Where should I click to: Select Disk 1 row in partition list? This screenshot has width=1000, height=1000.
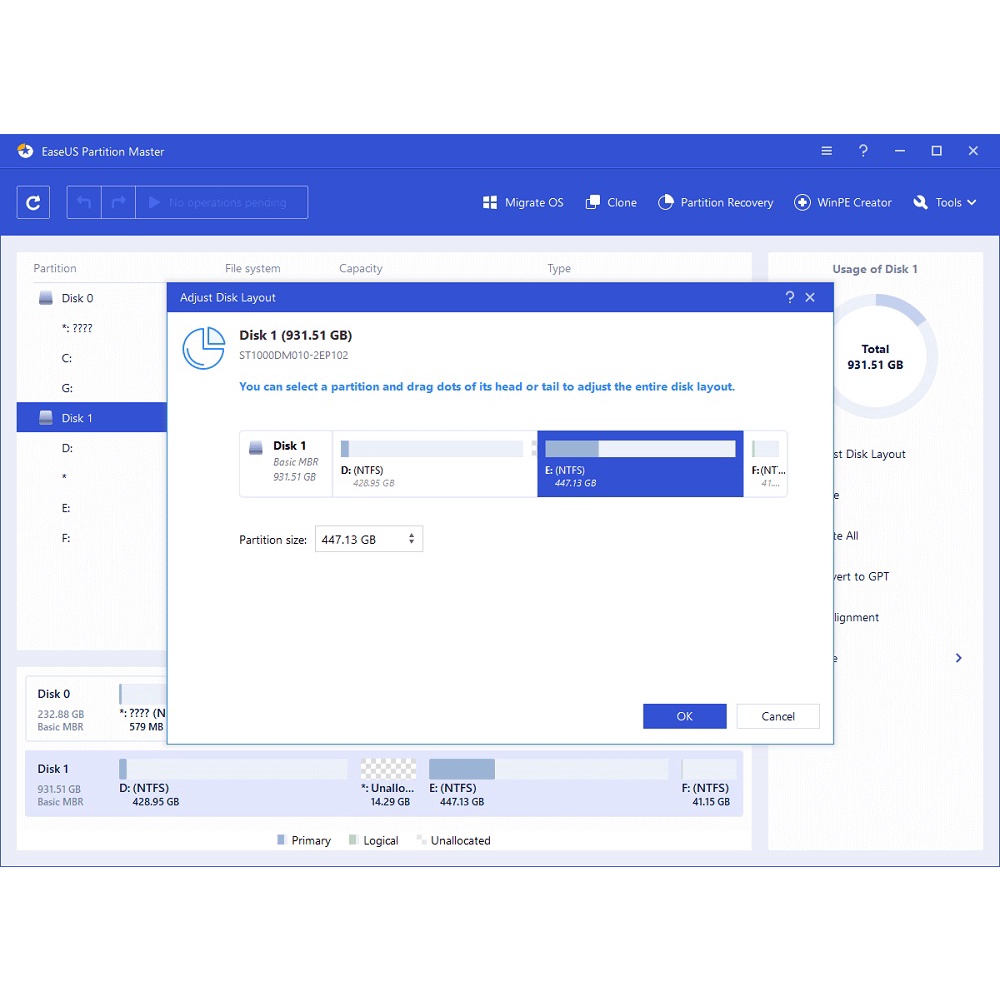pyautogui.click(x=77, y=418)
